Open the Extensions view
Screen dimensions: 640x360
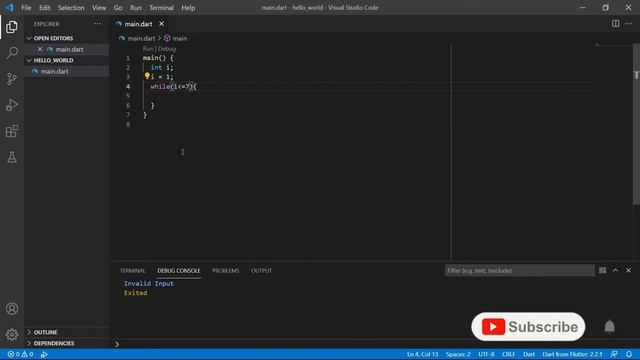[x=12, y=131]
